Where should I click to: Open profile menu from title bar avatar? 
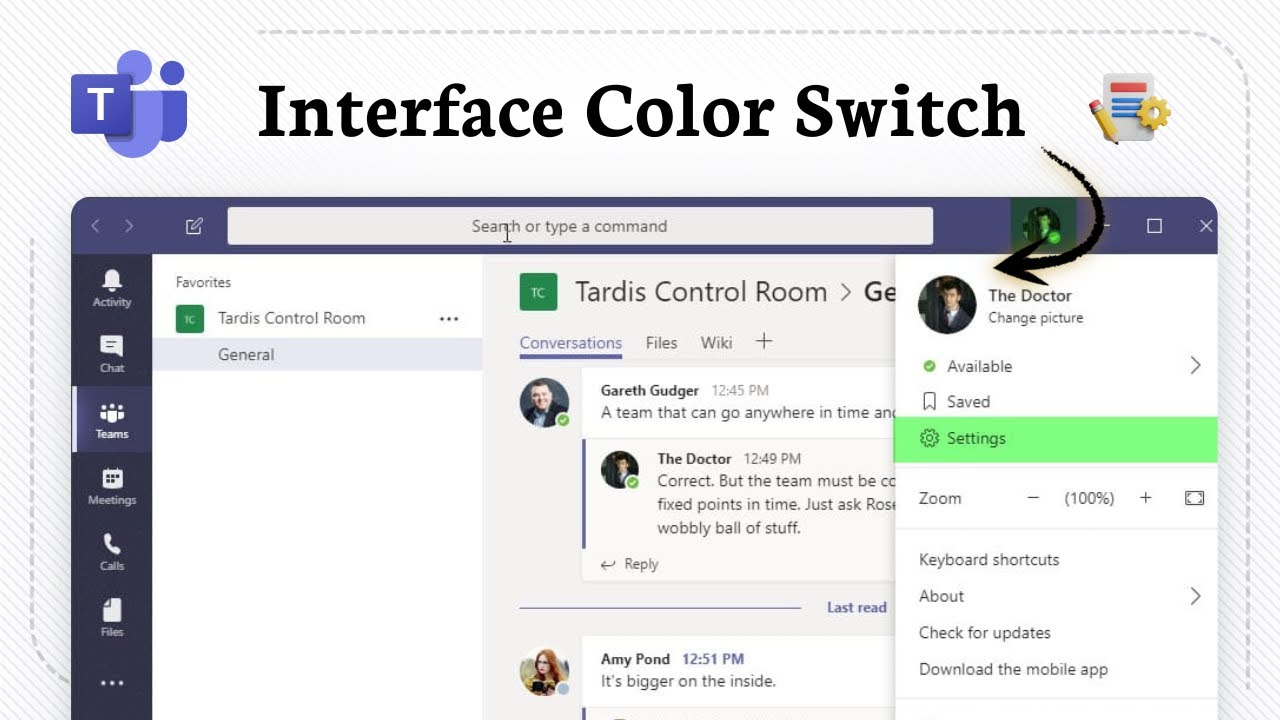[x=1043, y=225]
